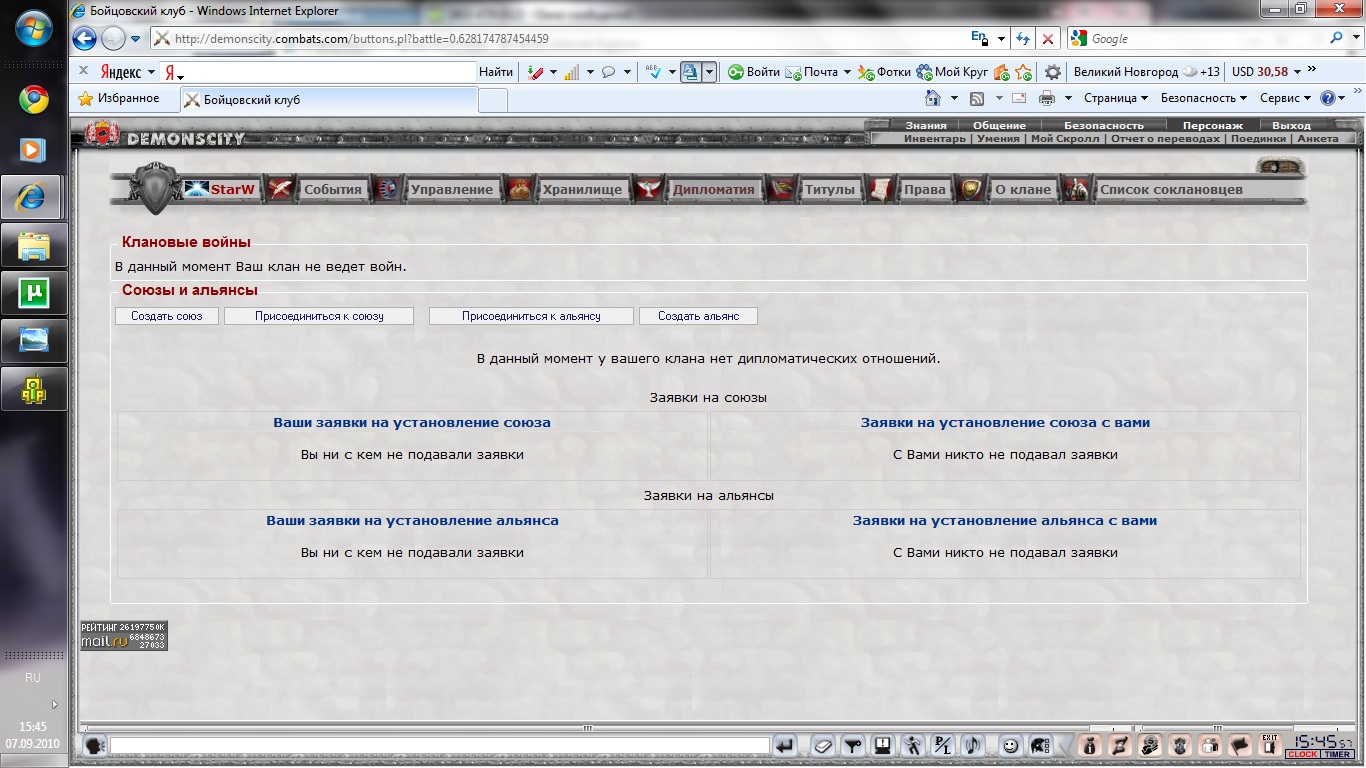
Task: Click the scroll icon next to Права
Action: (881, 189)
